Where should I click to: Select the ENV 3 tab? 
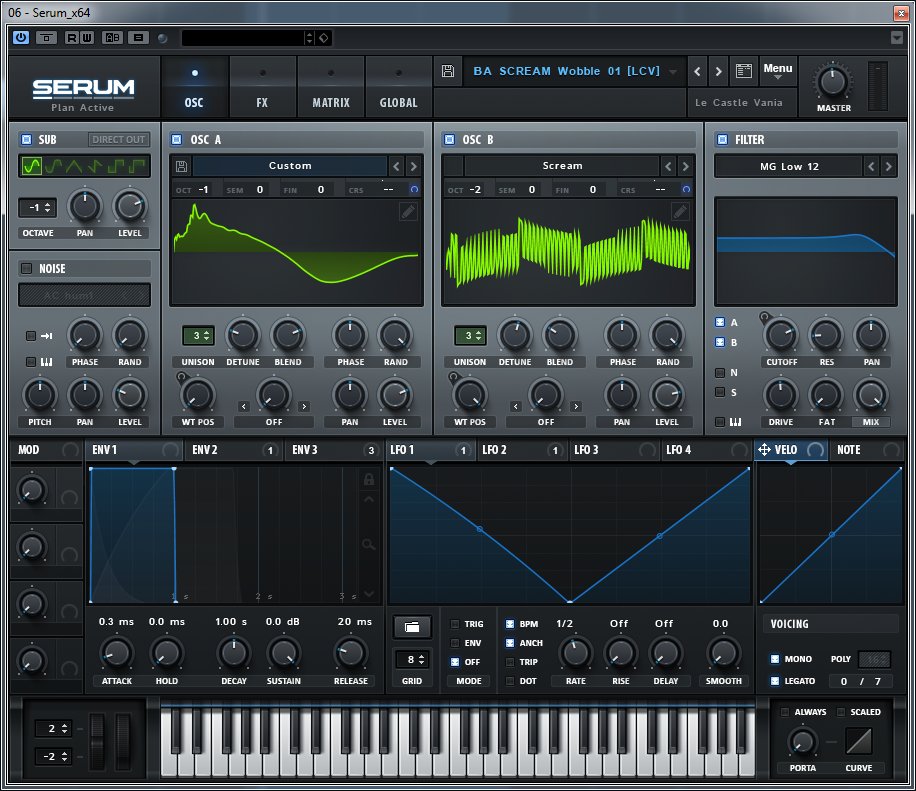tap(334, 450)
